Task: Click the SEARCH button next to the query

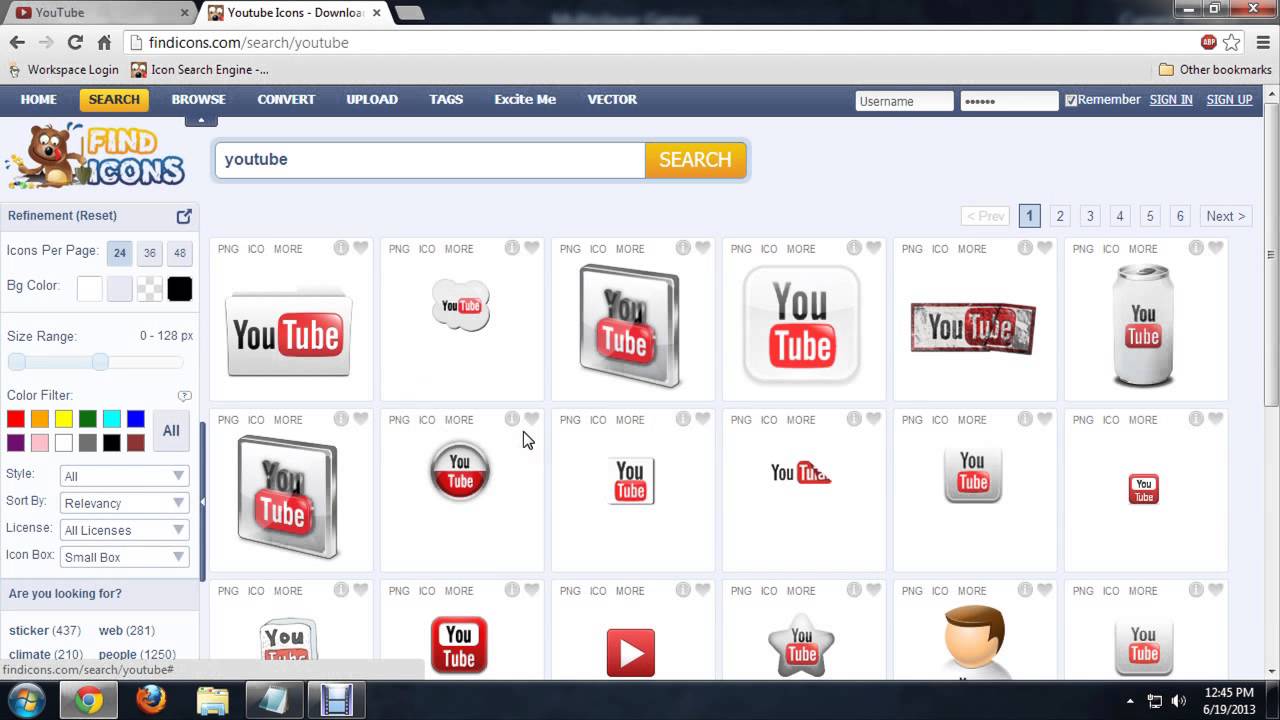Action: coord(695,159)
